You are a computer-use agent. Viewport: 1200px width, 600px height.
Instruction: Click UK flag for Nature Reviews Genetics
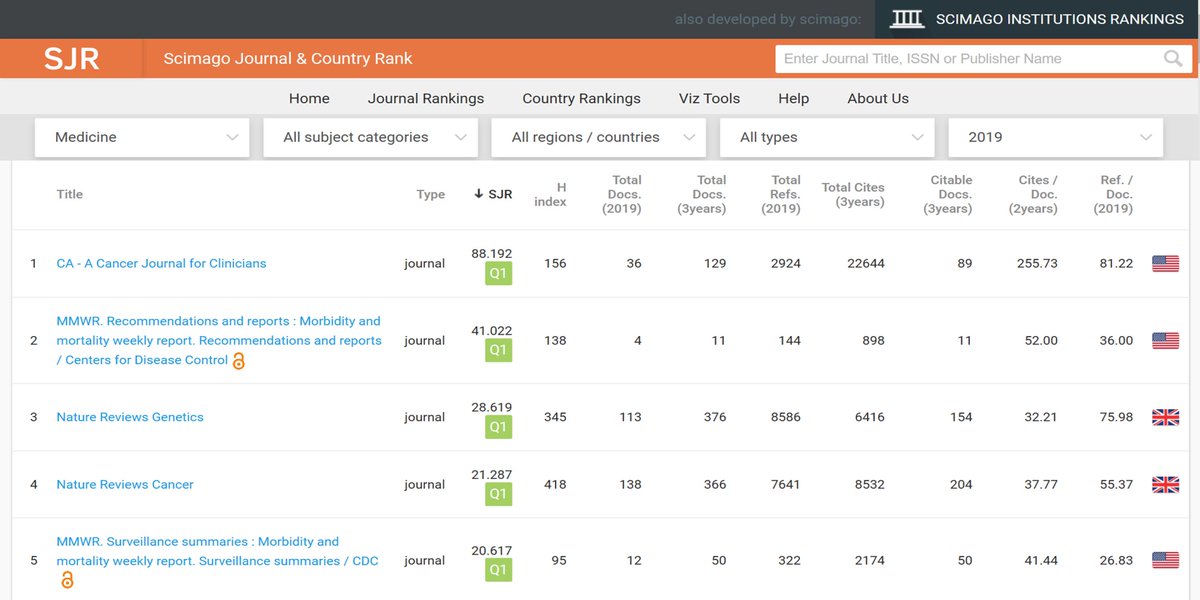tap(1165, 418)
